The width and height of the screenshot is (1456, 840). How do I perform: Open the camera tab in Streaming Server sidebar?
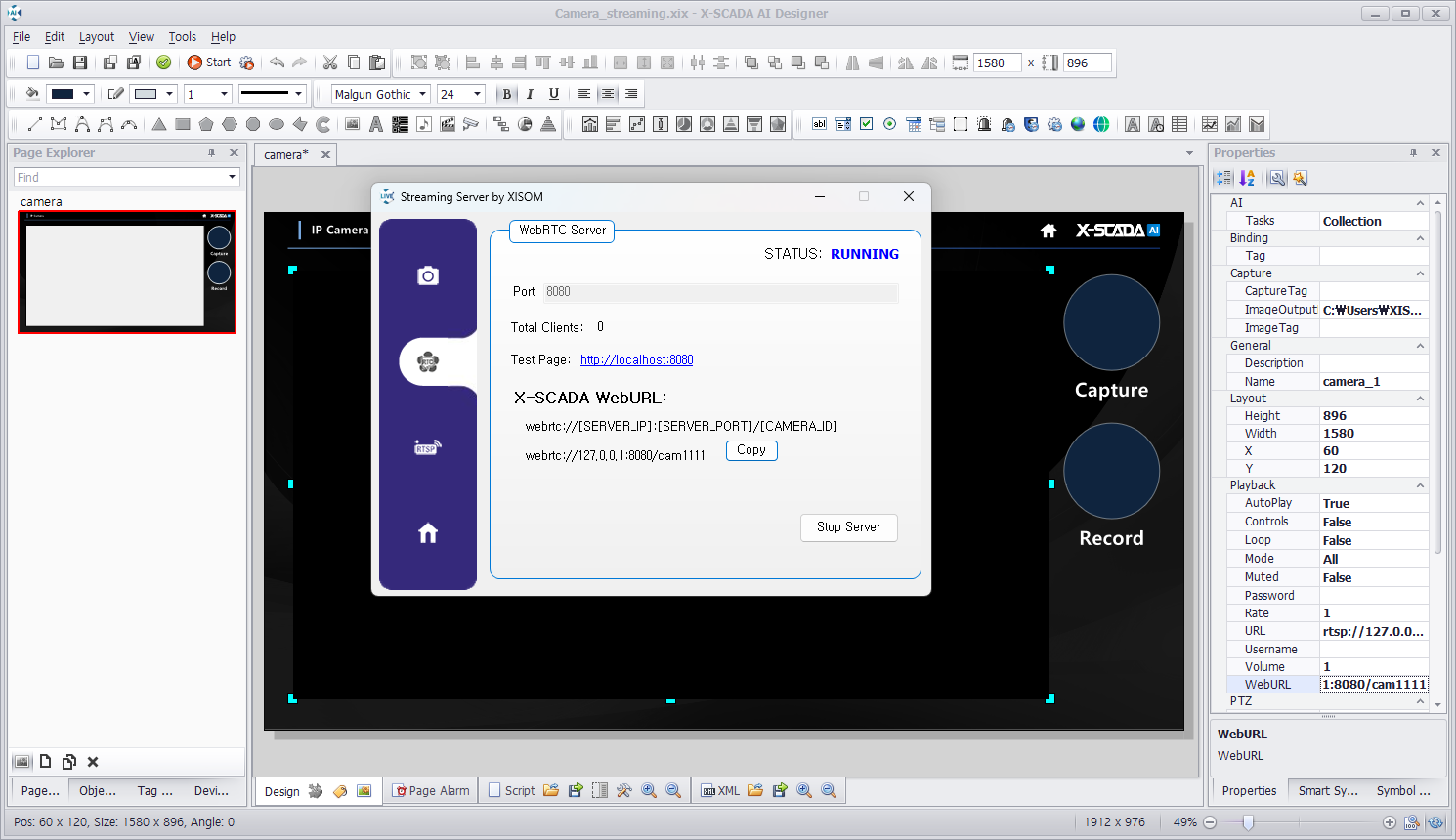(x=428, y=276)
